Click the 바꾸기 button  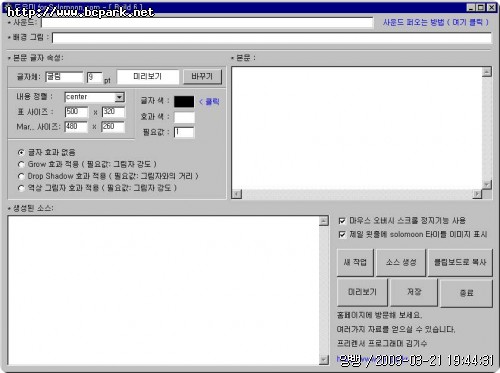[202, 77]
